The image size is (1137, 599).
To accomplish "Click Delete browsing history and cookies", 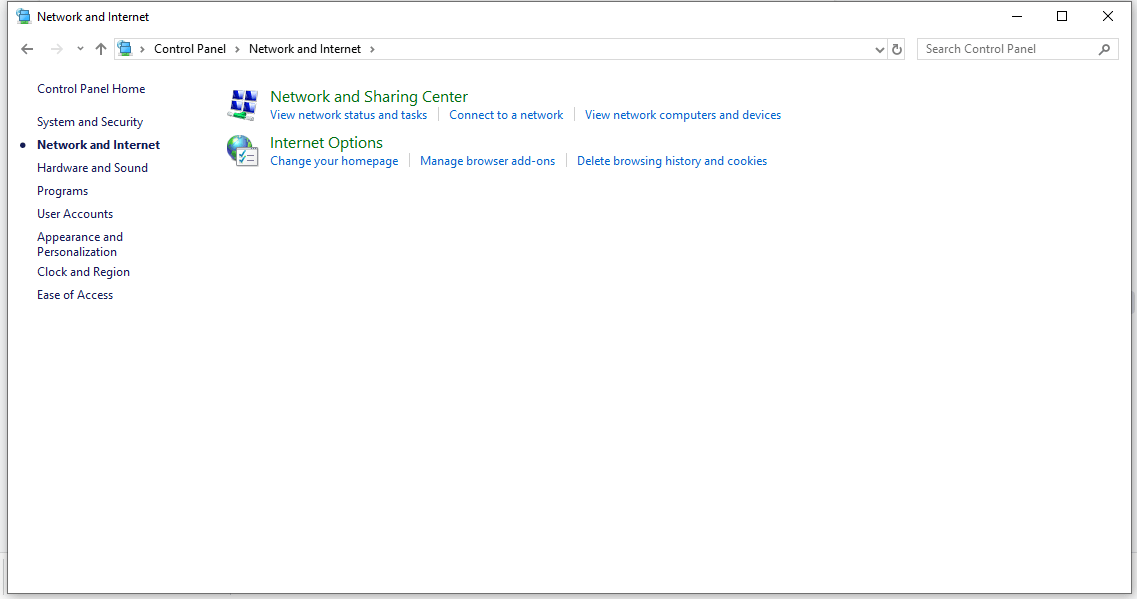I will [672, 161].
